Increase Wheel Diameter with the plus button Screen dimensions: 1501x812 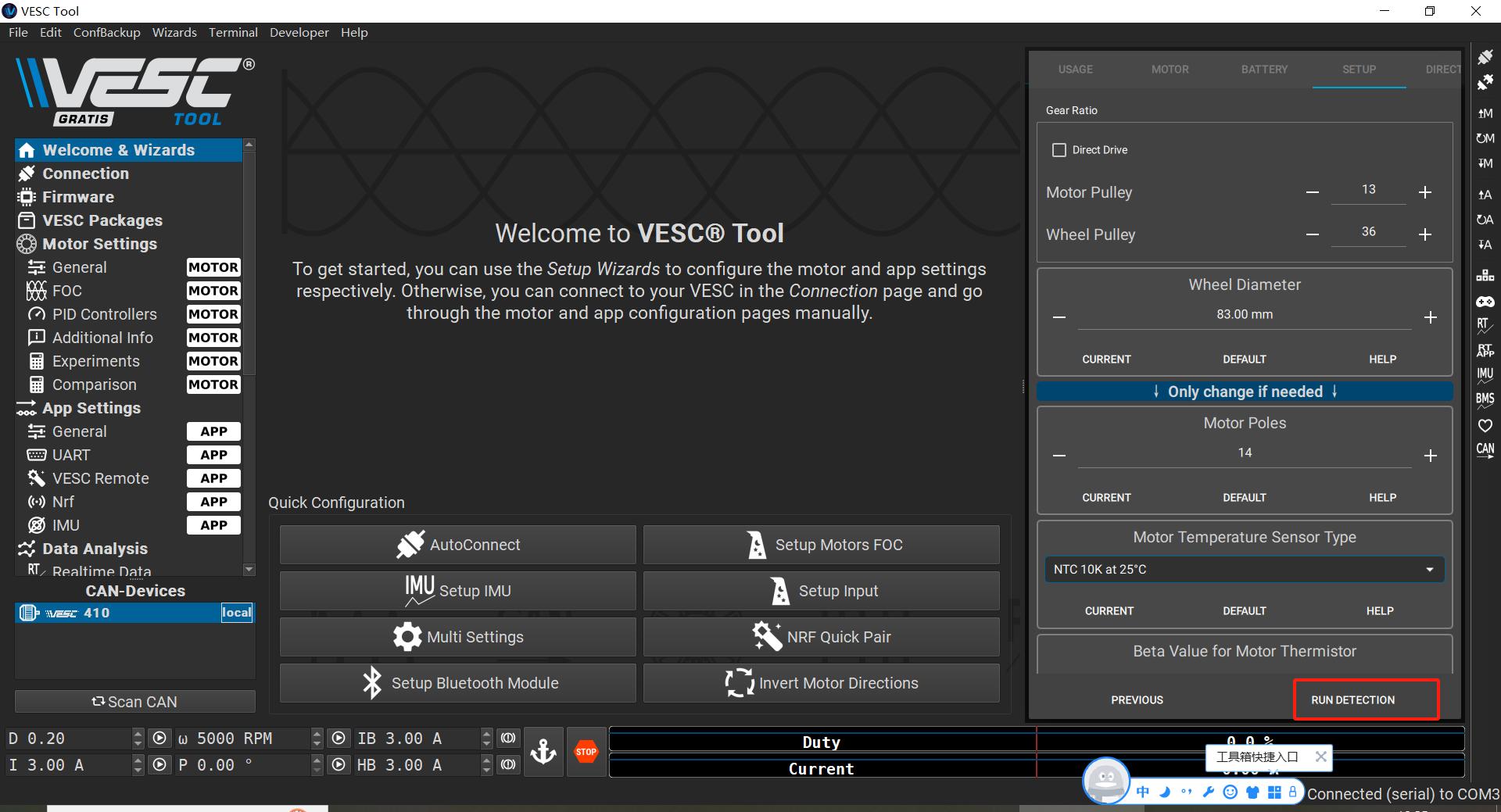[x=1430, y=317]
